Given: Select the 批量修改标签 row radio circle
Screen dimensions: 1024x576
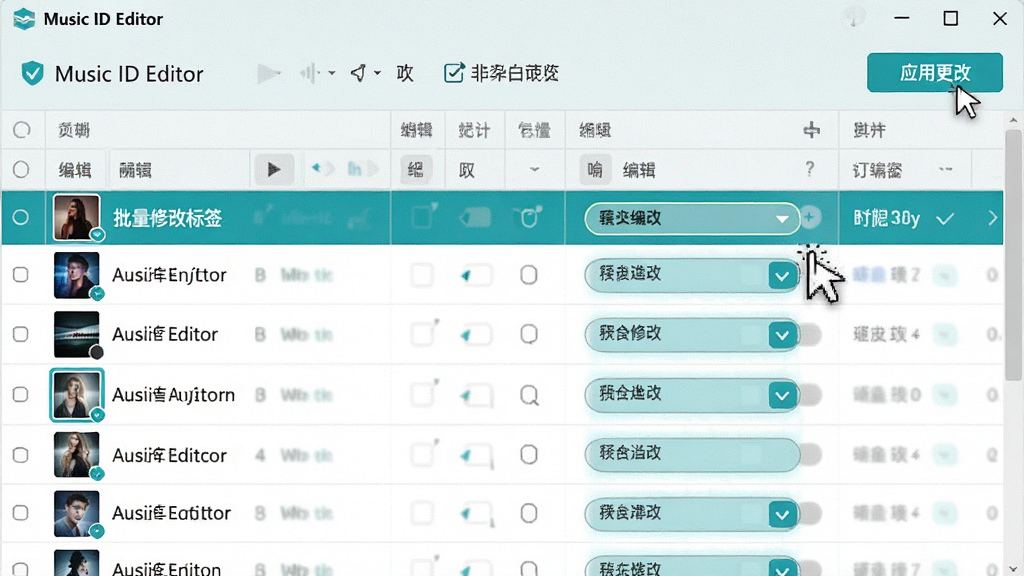Looking at the screenshot, I should pyautogui.click(x=21, y=217).
